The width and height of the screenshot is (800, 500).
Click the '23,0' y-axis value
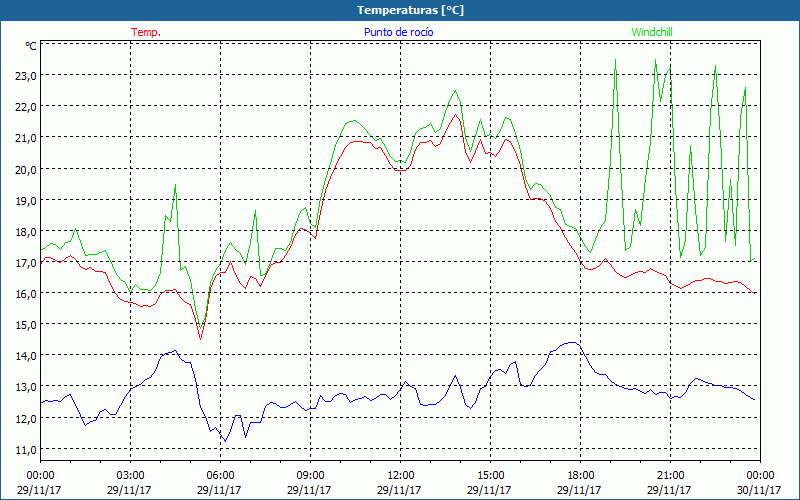(x=26, y=76)
